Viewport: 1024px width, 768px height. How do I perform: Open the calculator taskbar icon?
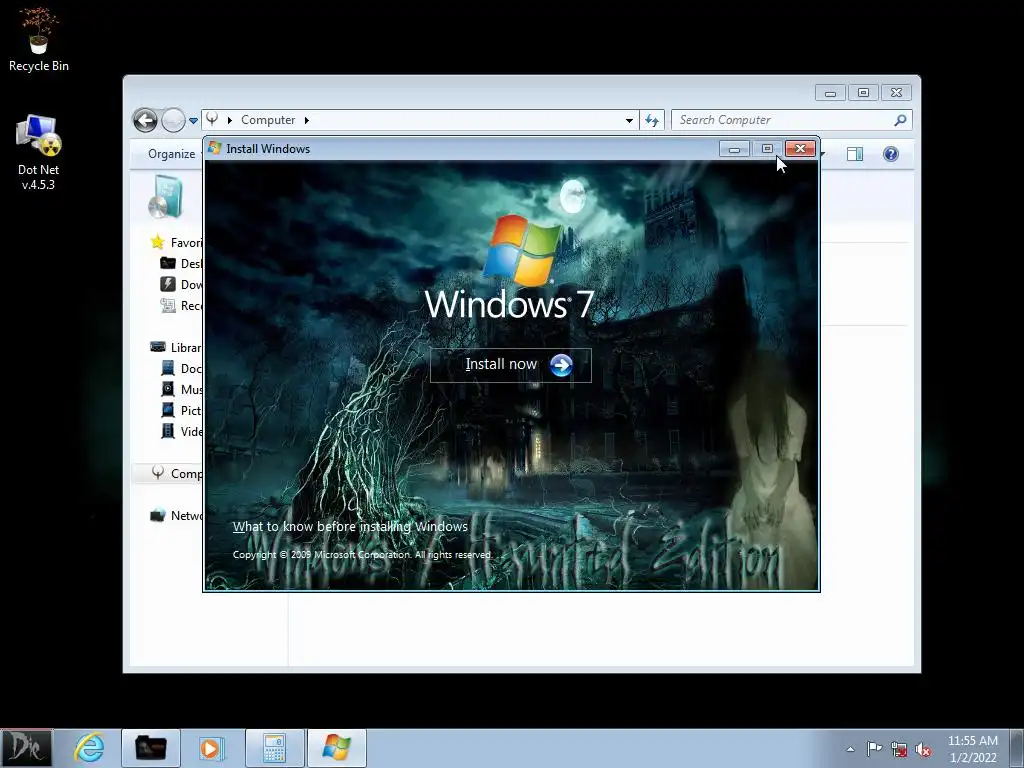[274, 748]
